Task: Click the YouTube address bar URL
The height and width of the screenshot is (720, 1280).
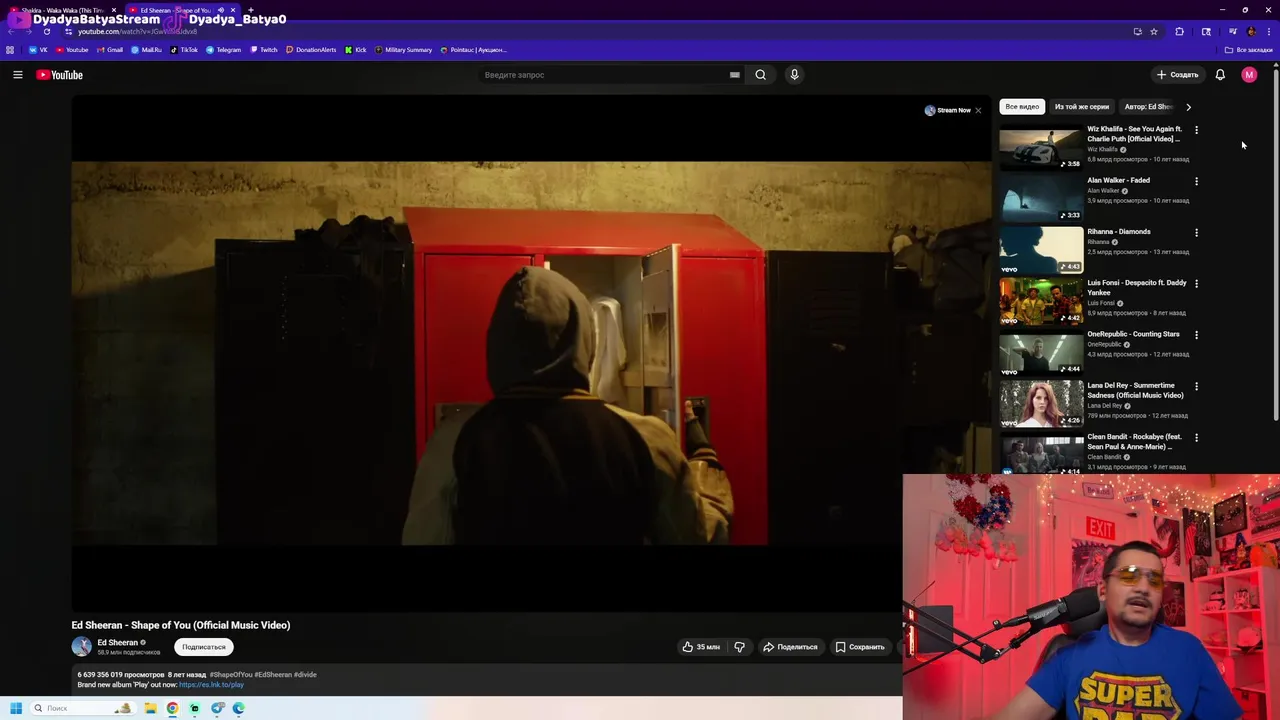Action: [x=138, y=32]
